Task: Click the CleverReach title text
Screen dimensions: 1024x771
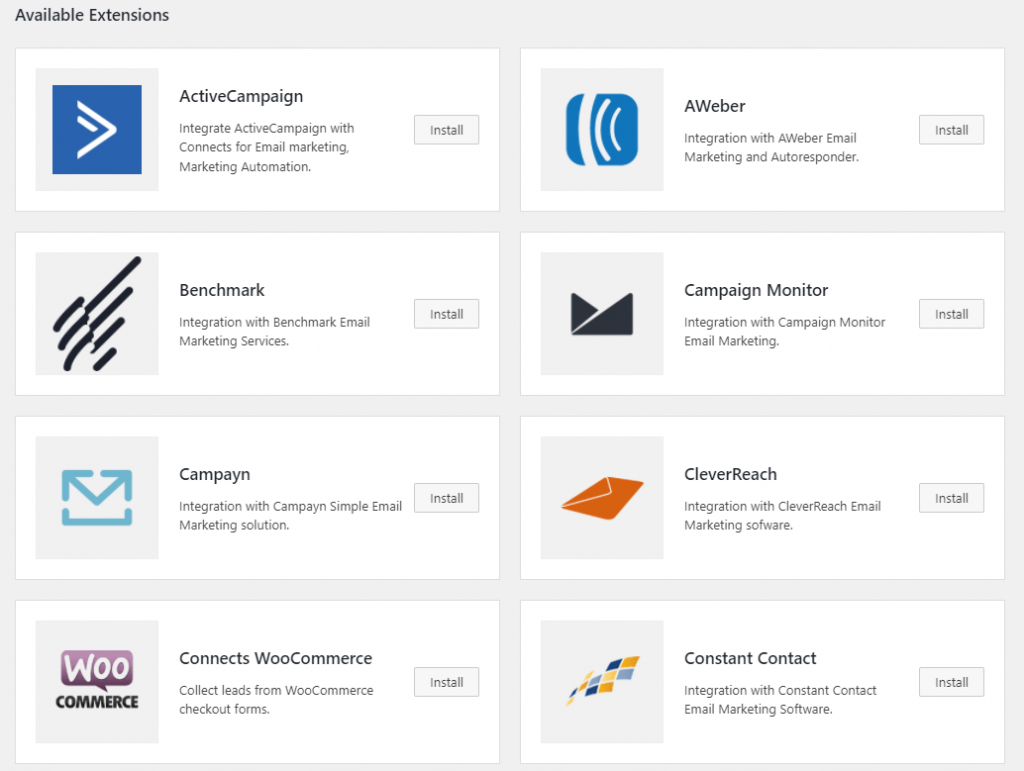Action: pos(731,474)
